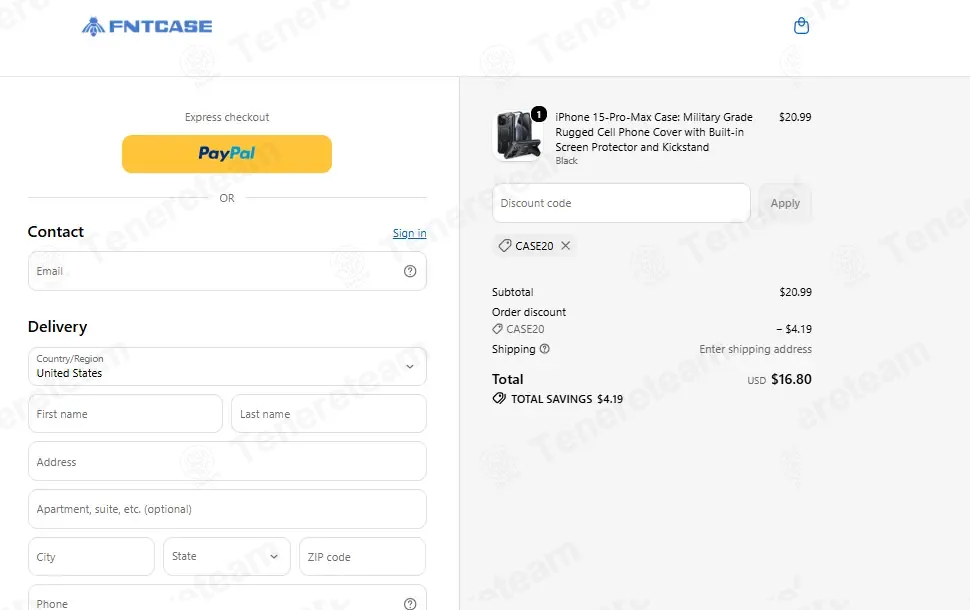Click the 'Enter shipping address' text
This screenshot has width=970, height=610.
click(x=755, y=349)
